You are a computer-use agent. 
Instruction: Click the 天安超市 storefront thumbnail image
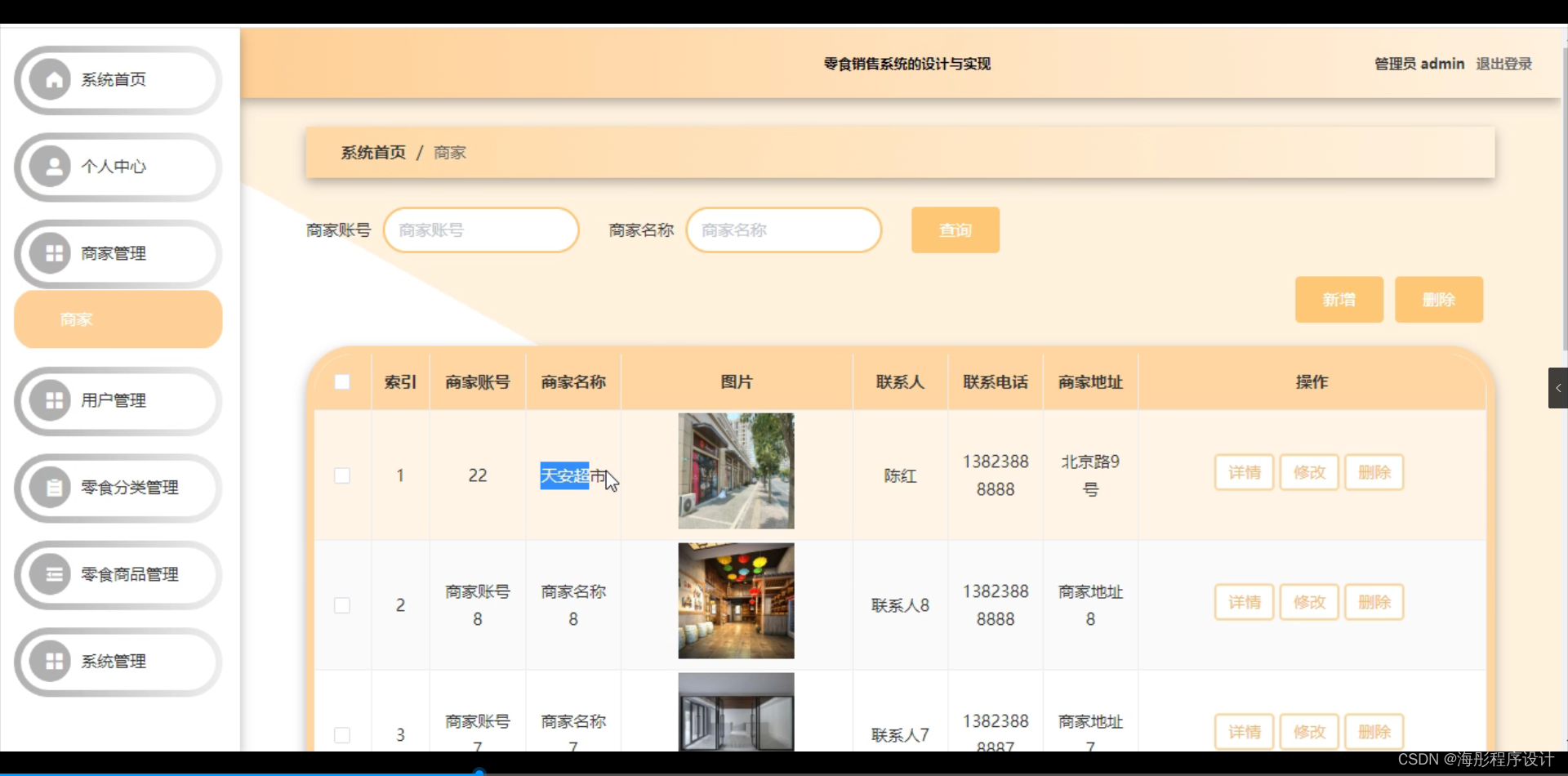point(735,471)
